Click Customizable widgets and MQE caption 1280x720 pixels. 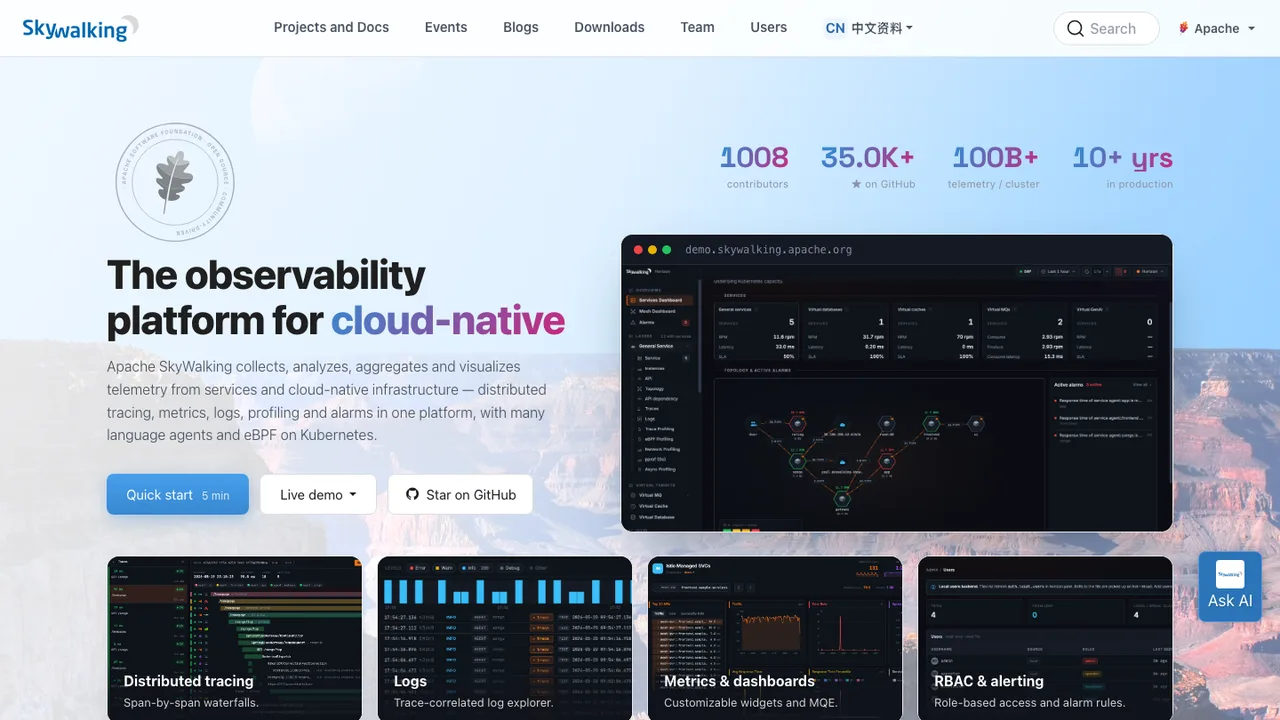coord(751,703)
